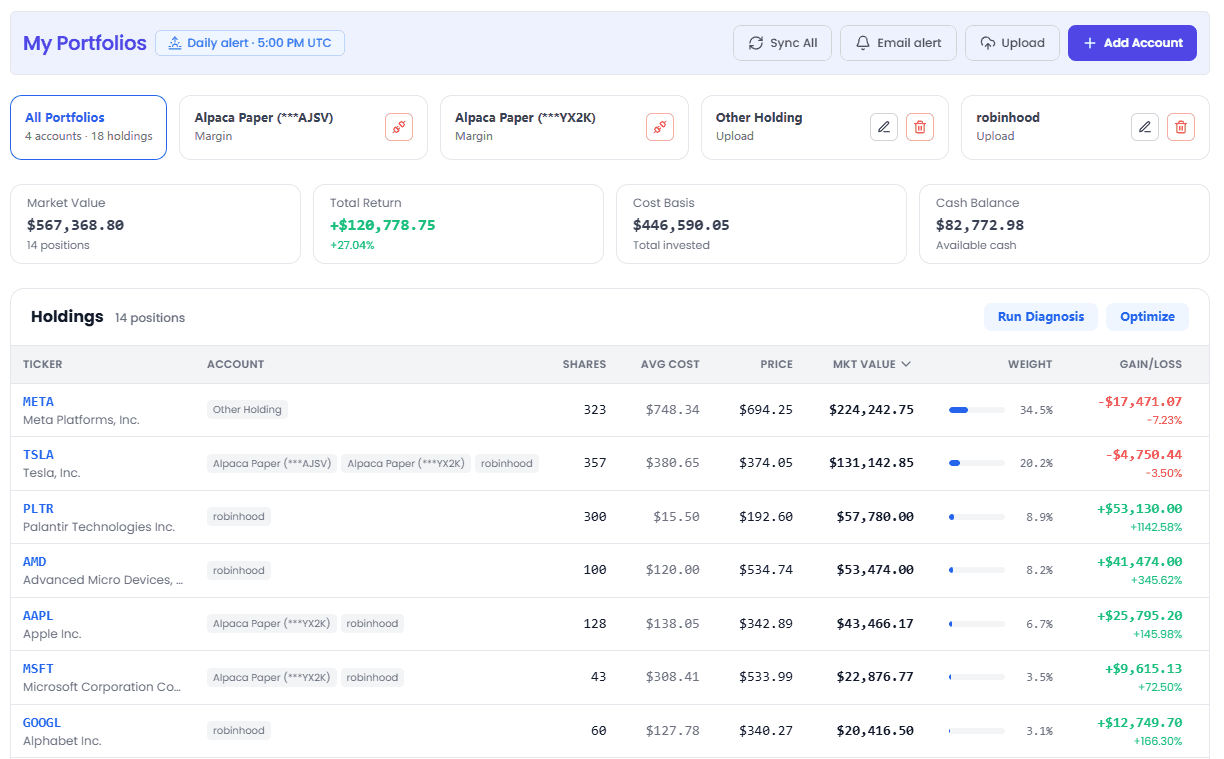
Task: Open the AAPL ticker link
Action: (38, 616)
